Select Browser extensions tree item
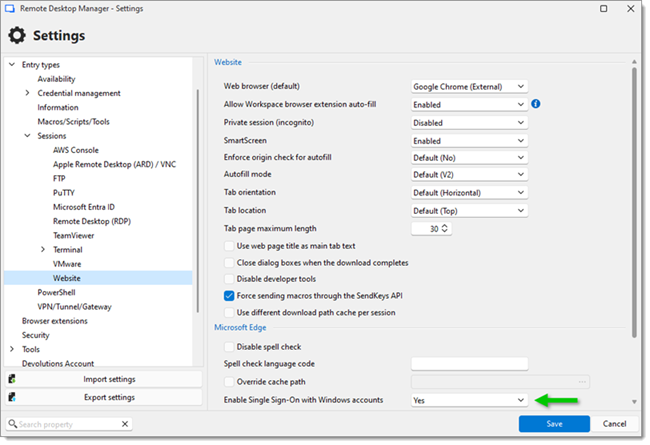 [x=55, y=321]
